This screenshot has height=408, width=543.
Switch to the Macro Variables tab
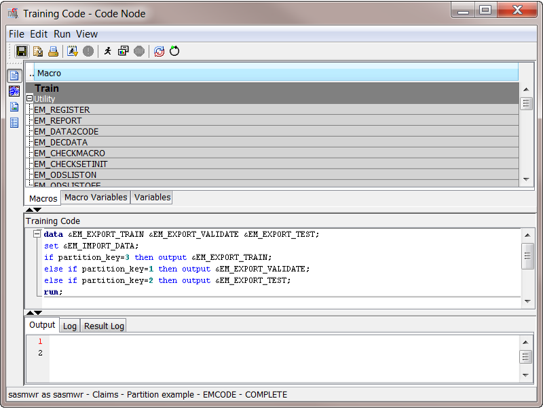click(x=96, y=197)
